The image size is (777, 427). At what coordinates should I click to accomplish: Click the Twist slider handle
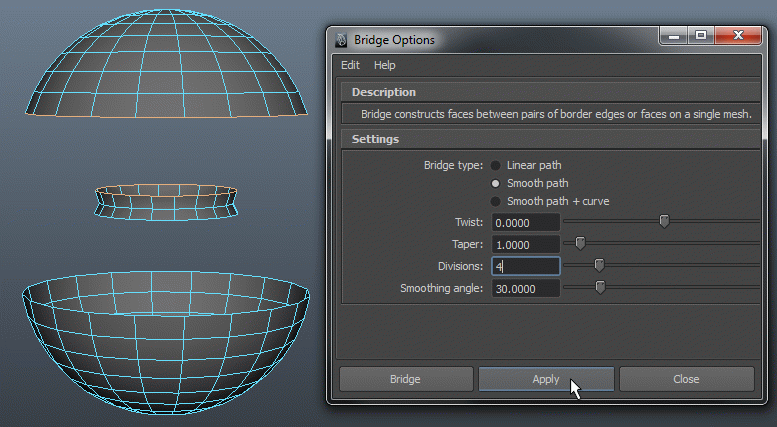click(664, 221)
